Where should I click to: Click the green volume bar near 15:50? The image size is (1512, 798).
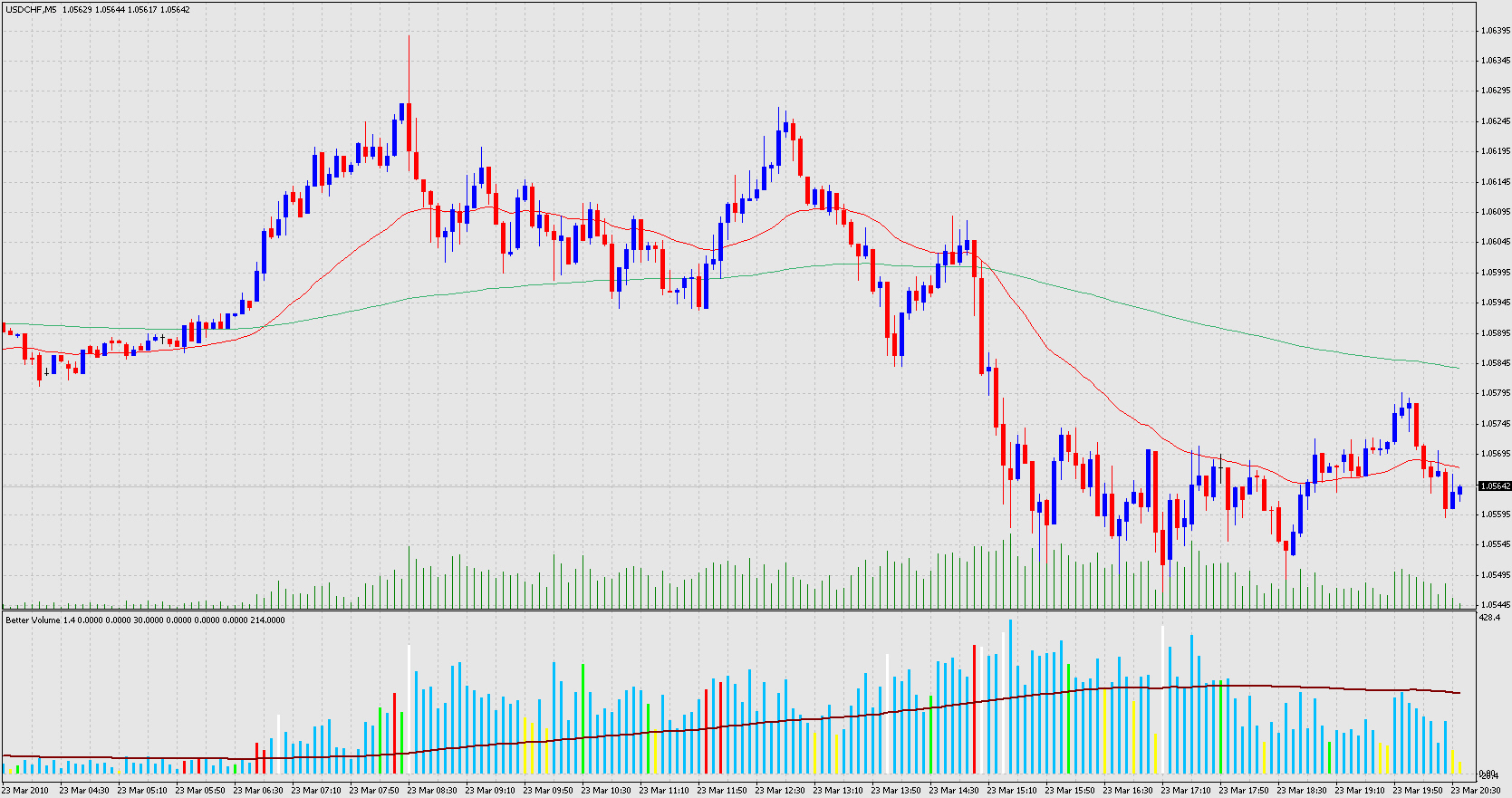(x=1069, y=716)
